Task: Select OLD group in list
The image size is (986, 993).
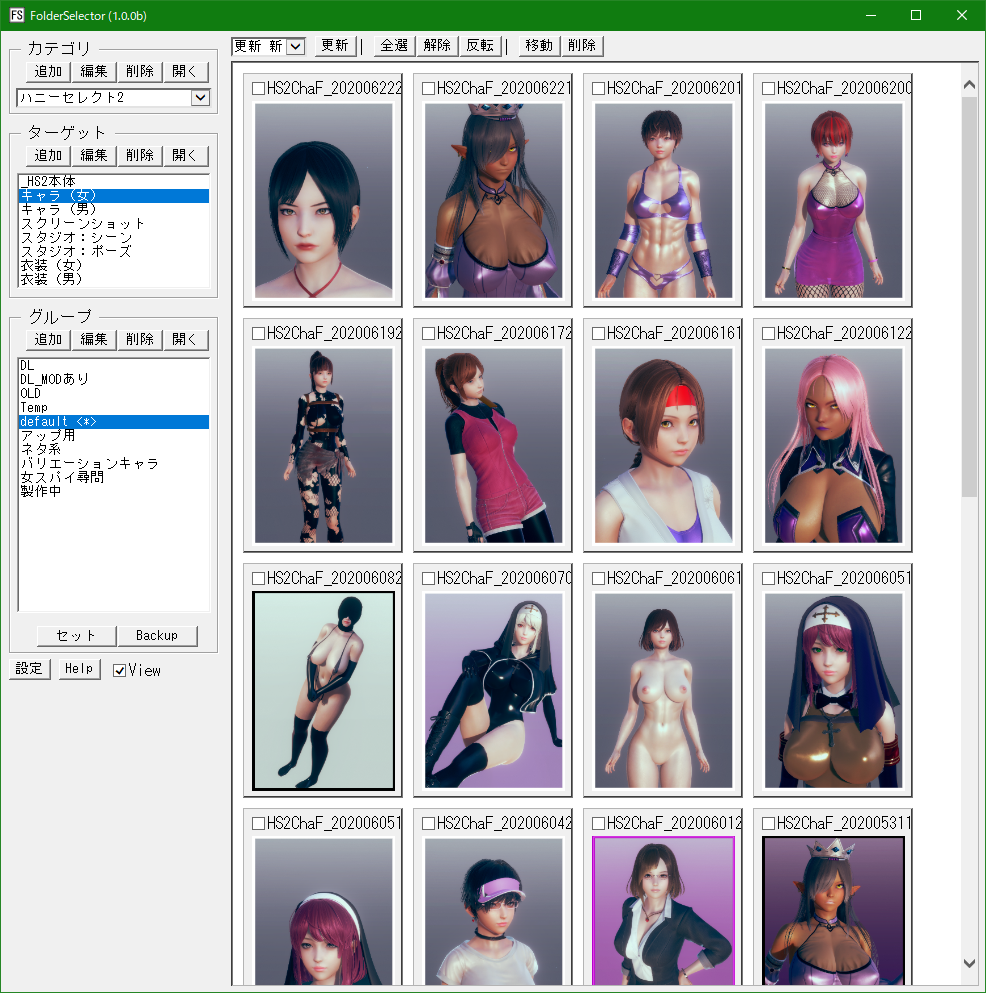Action: (x=114, y=394)
